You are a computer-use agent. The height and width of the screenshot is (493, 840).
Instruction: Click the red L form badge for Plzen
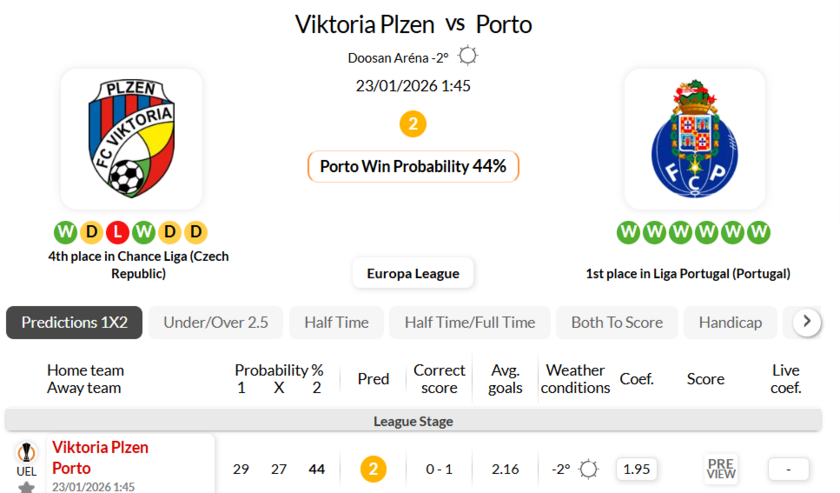coord(118,233)
